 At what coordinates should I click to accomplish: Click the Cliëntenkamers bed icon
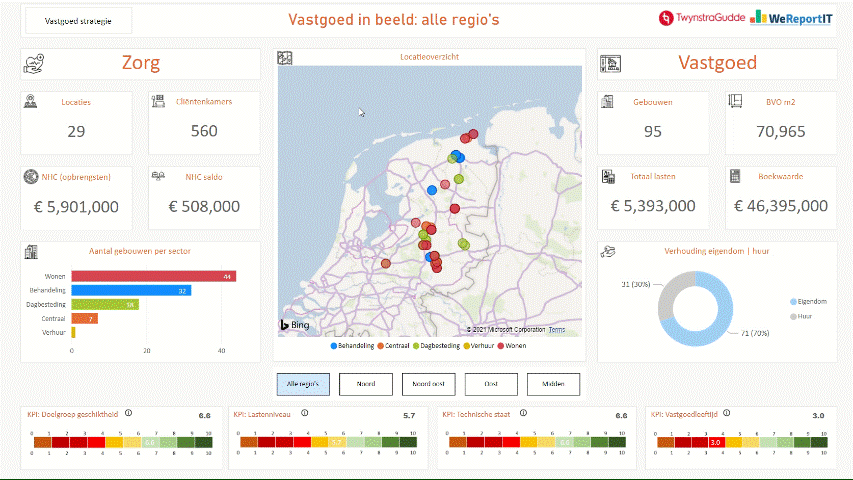(x=158, y=101)
